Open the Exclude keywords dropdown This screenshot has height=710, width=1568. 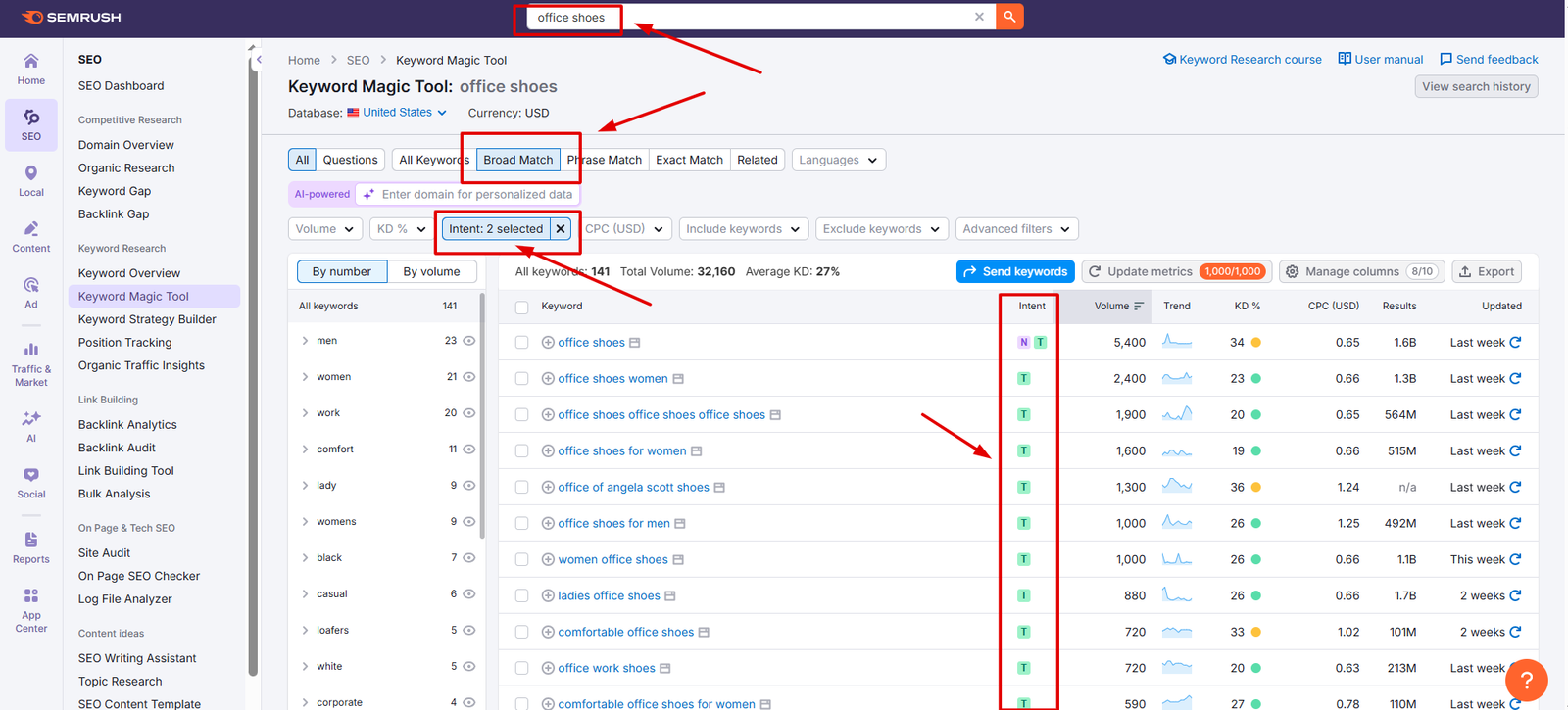point(882,228)
